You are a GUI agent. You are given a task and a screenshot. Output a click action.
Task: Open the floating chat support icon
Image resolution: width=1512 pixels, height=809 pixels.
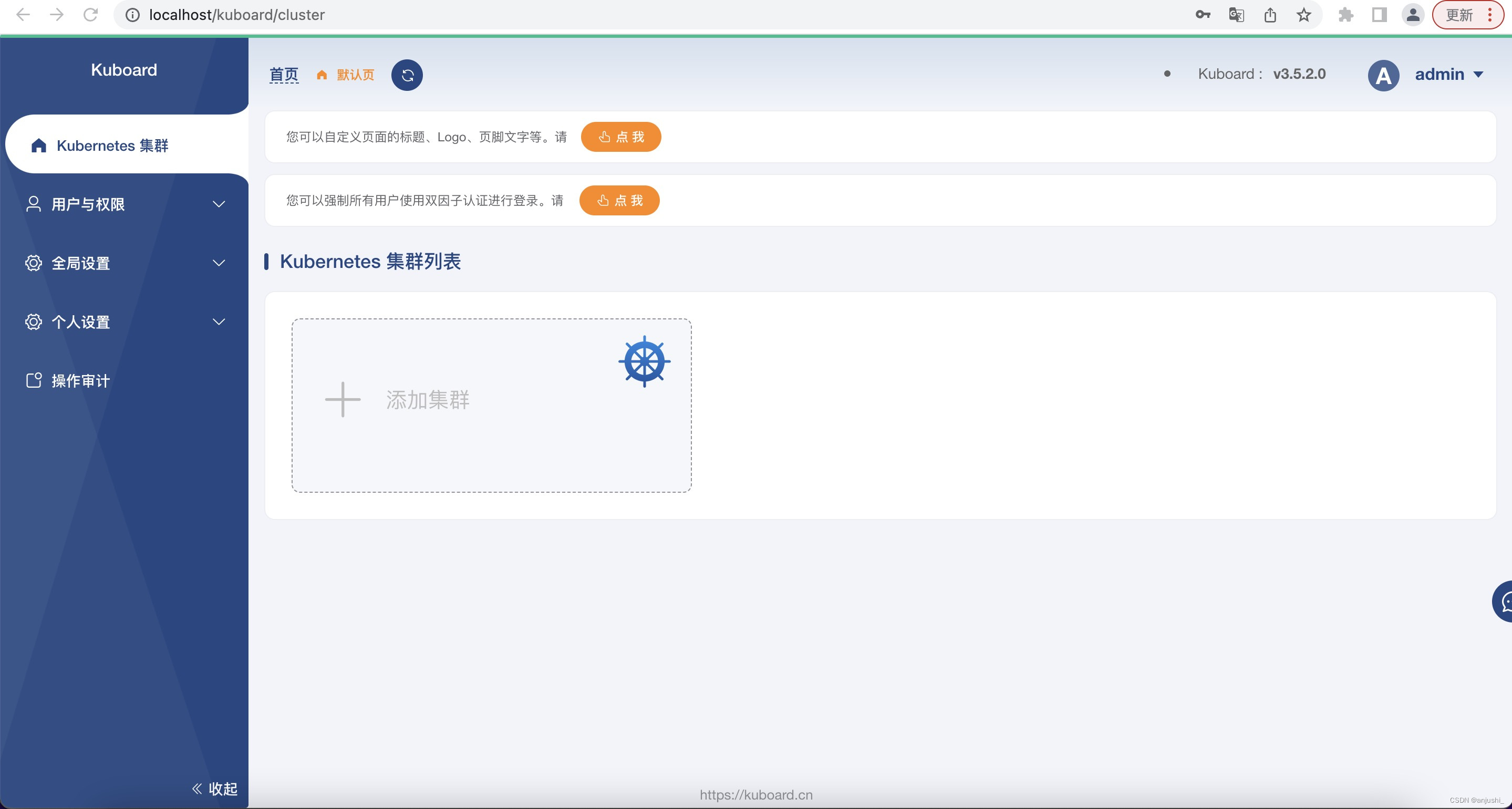[1504, 601]
